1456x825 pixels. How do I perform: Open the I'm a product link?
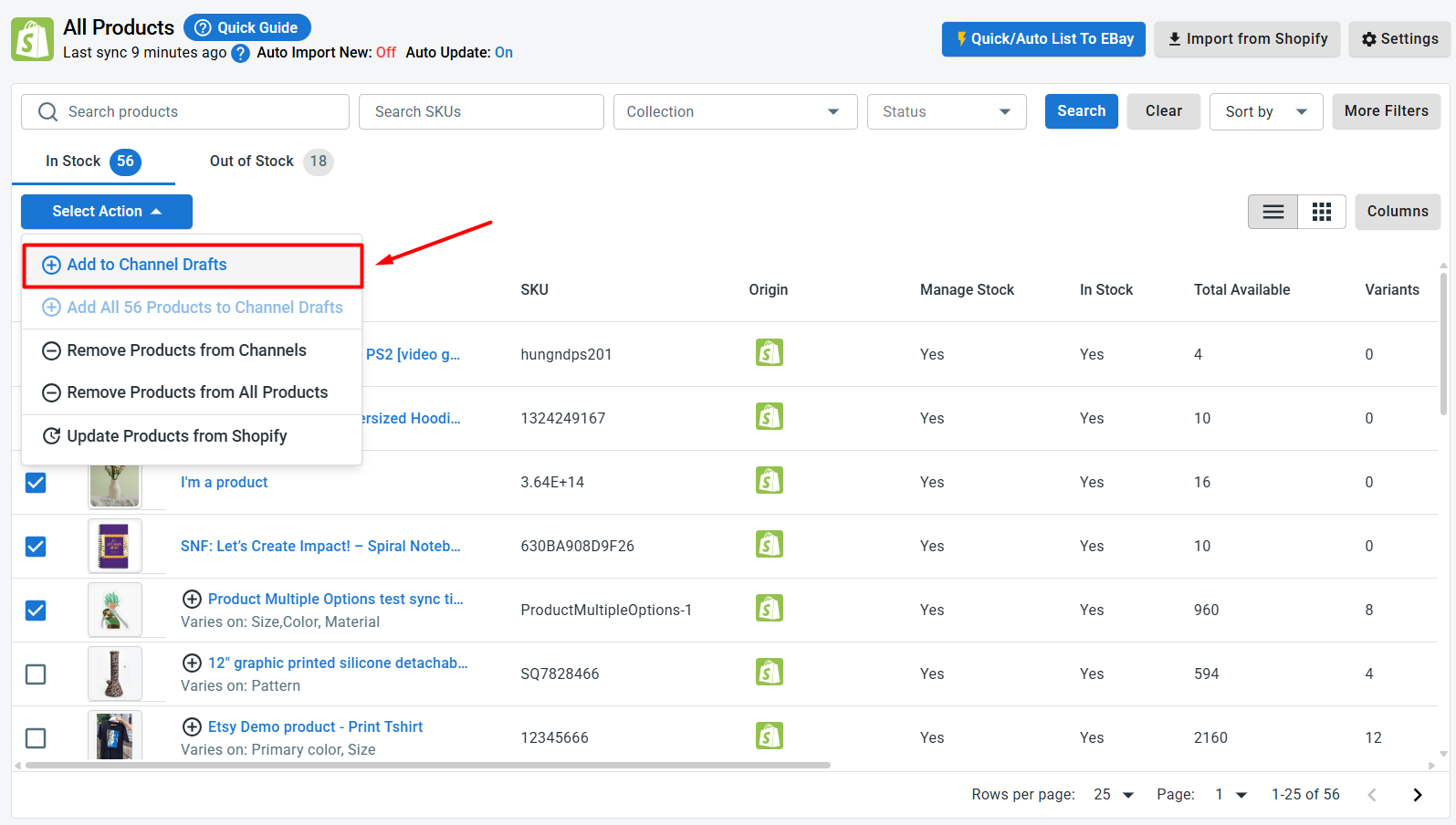[x=224, y=483]
